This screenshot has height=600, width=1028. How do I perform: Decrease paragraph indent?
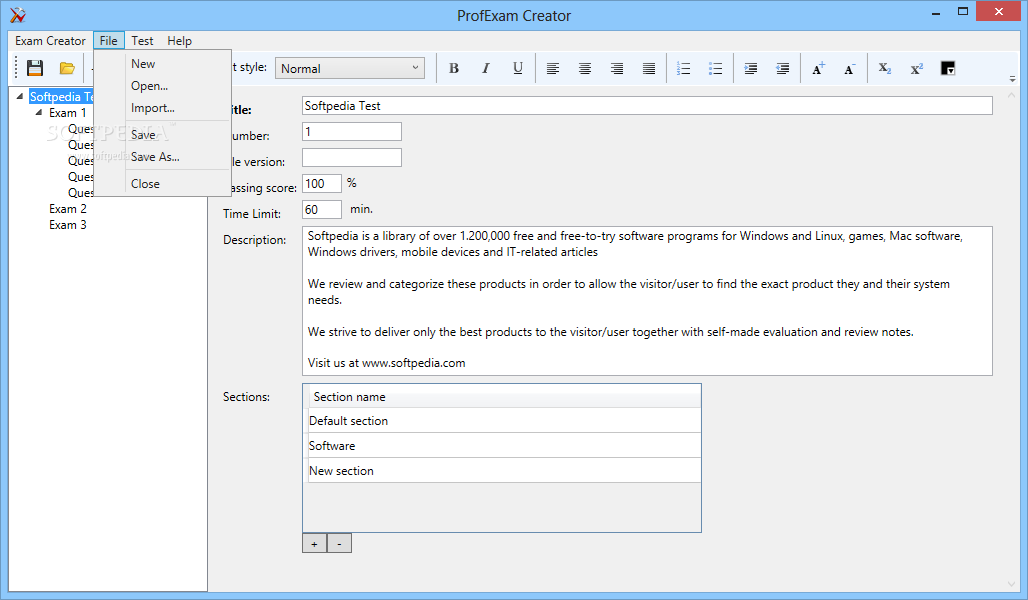[783, 68]
